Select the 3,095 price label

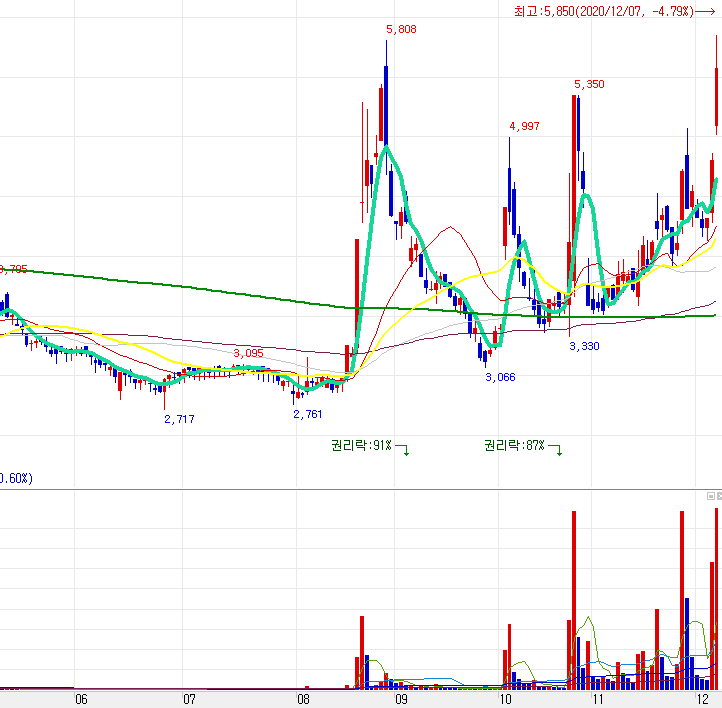(248, 353)
